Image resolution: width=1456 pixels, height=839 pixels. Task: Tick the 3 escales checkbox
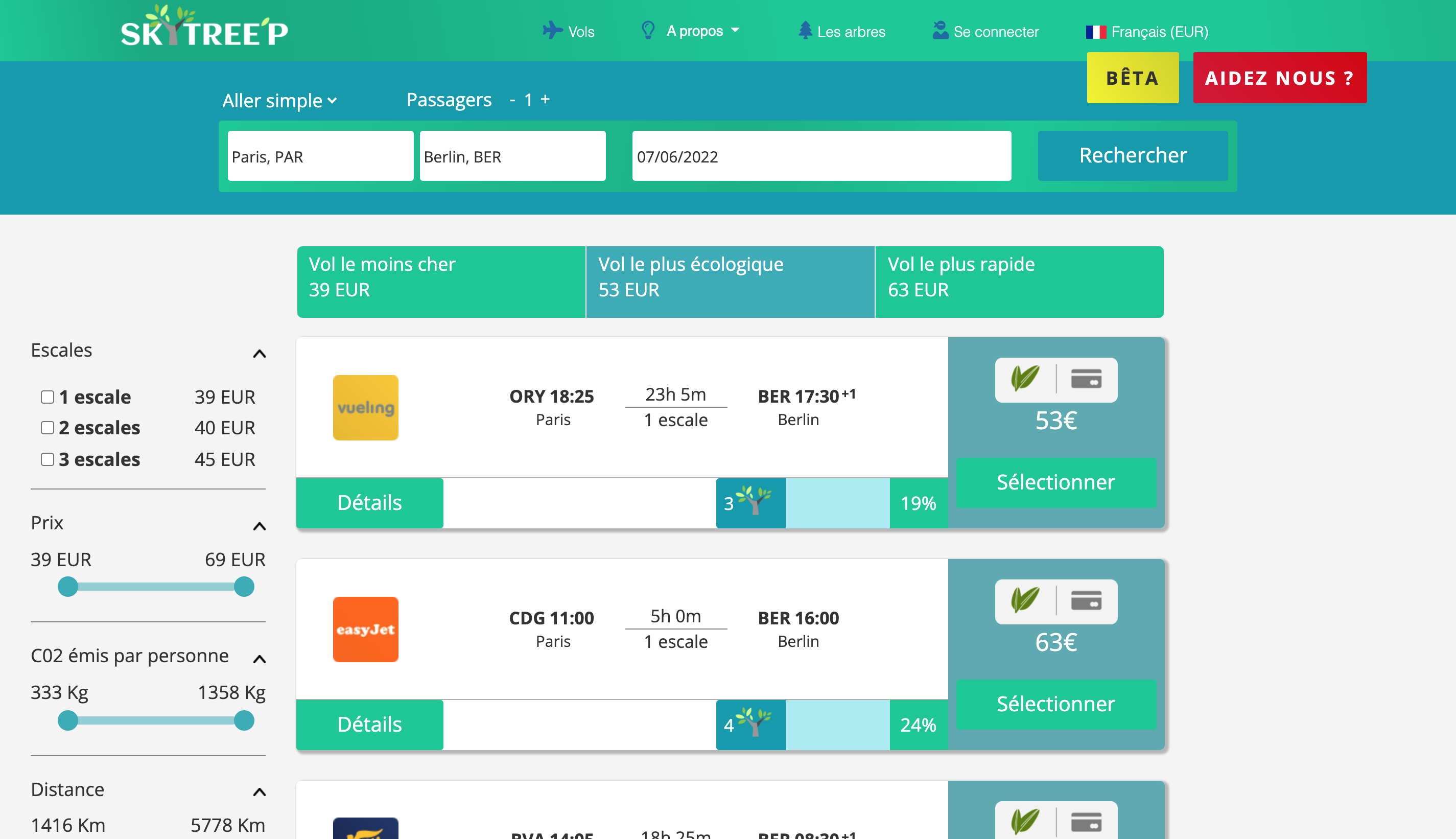[x=47, y=459]
